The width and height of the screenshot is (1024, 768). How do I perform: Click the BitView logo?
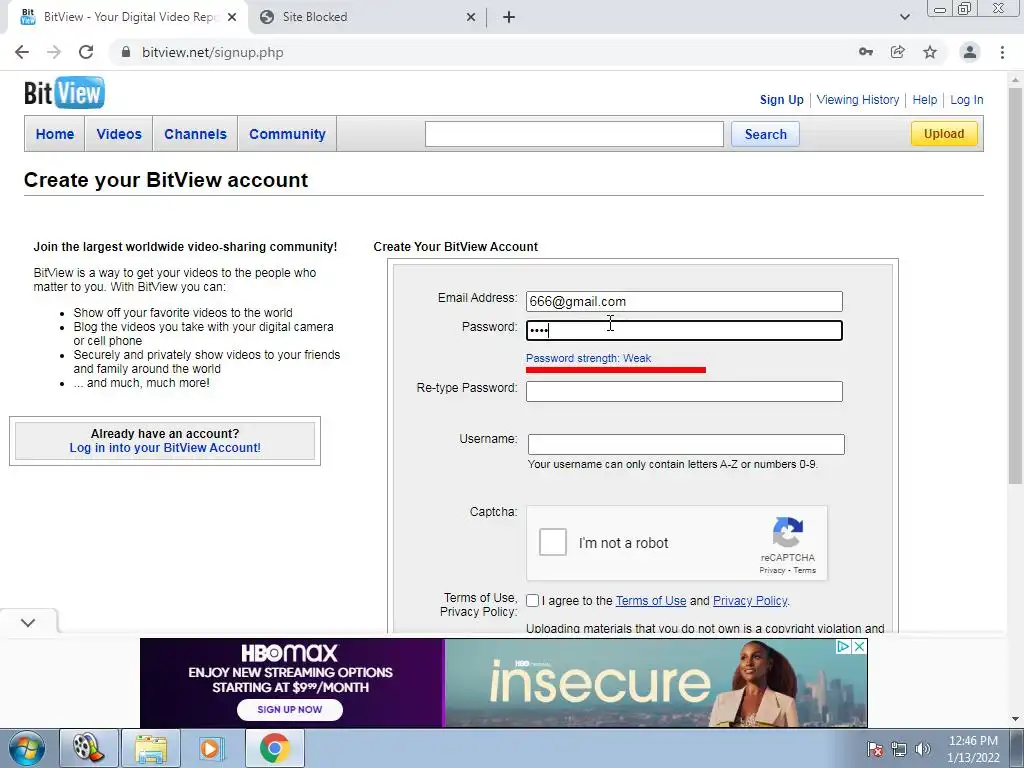64,92
